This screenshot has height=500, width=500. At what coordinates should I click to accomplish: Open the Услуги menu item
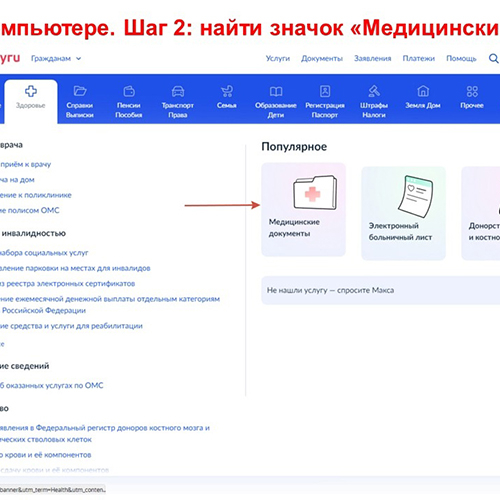[x=278, y=58]
